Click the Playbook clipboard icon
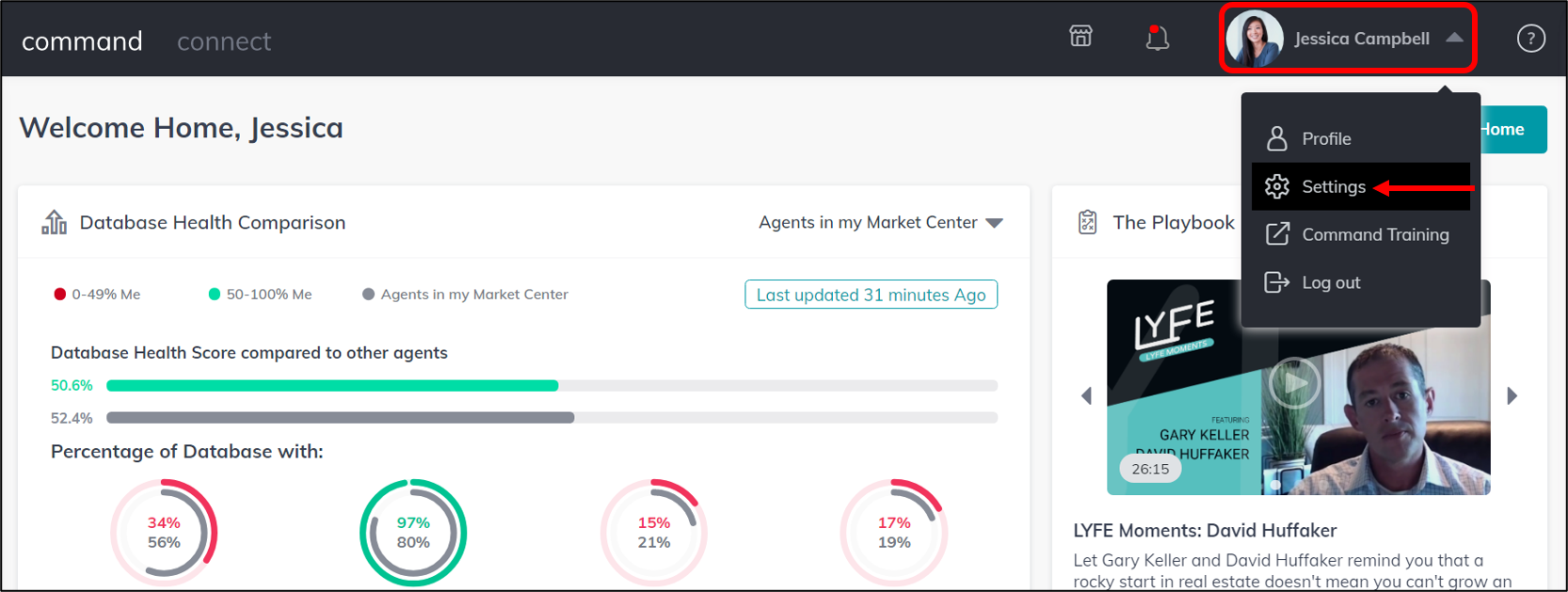 pyautogui.click(x=1087, y=222)
